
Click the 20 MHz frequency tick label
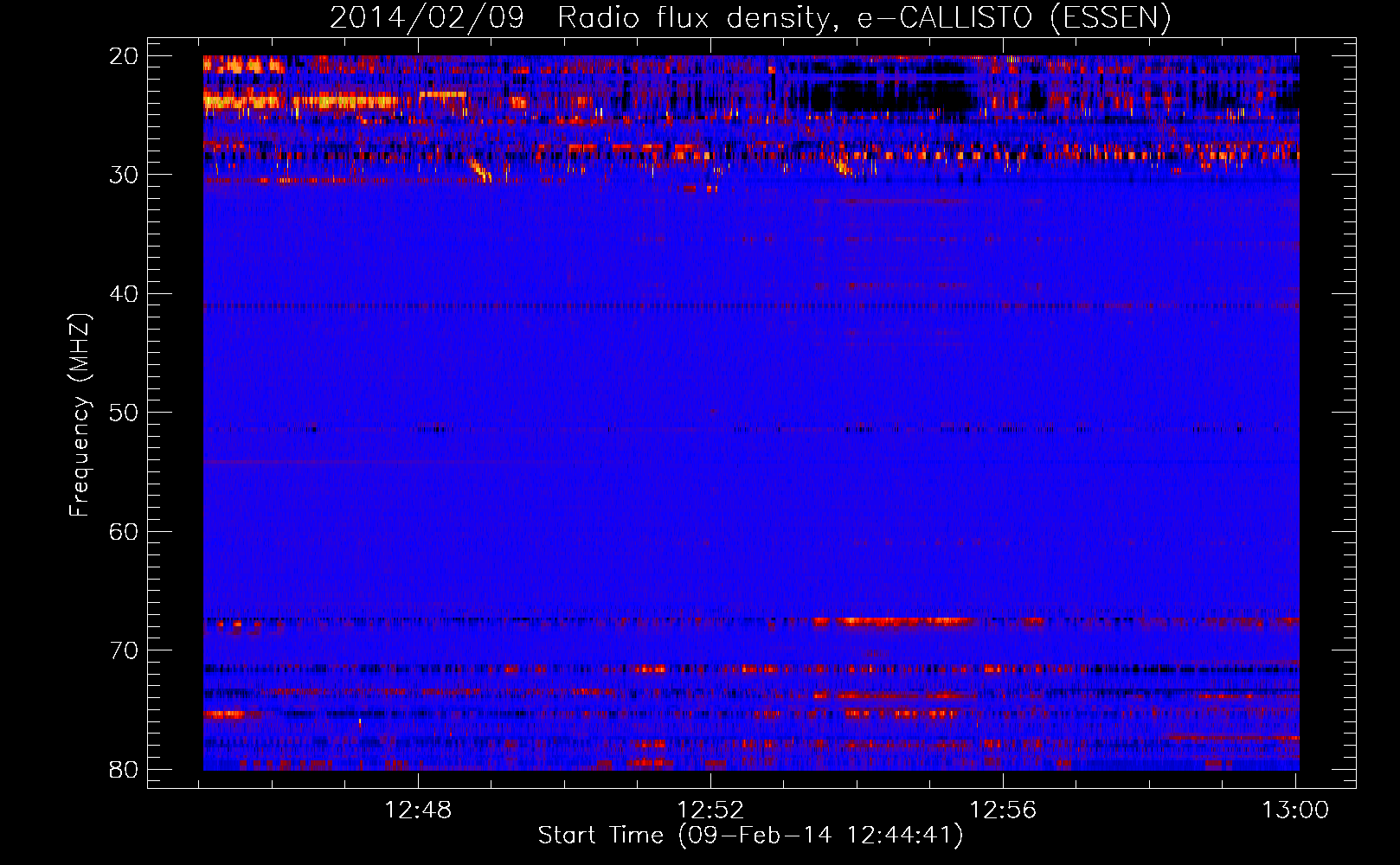click(124, 56)
